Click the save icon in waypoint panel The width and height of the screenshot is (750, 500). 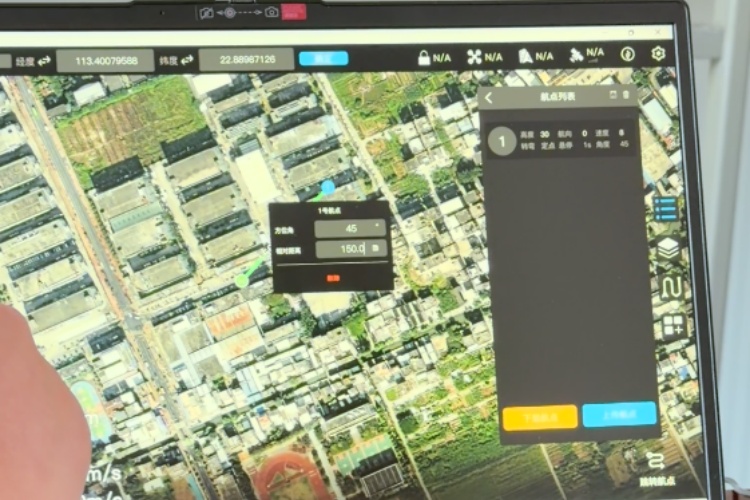click(613, 96)
